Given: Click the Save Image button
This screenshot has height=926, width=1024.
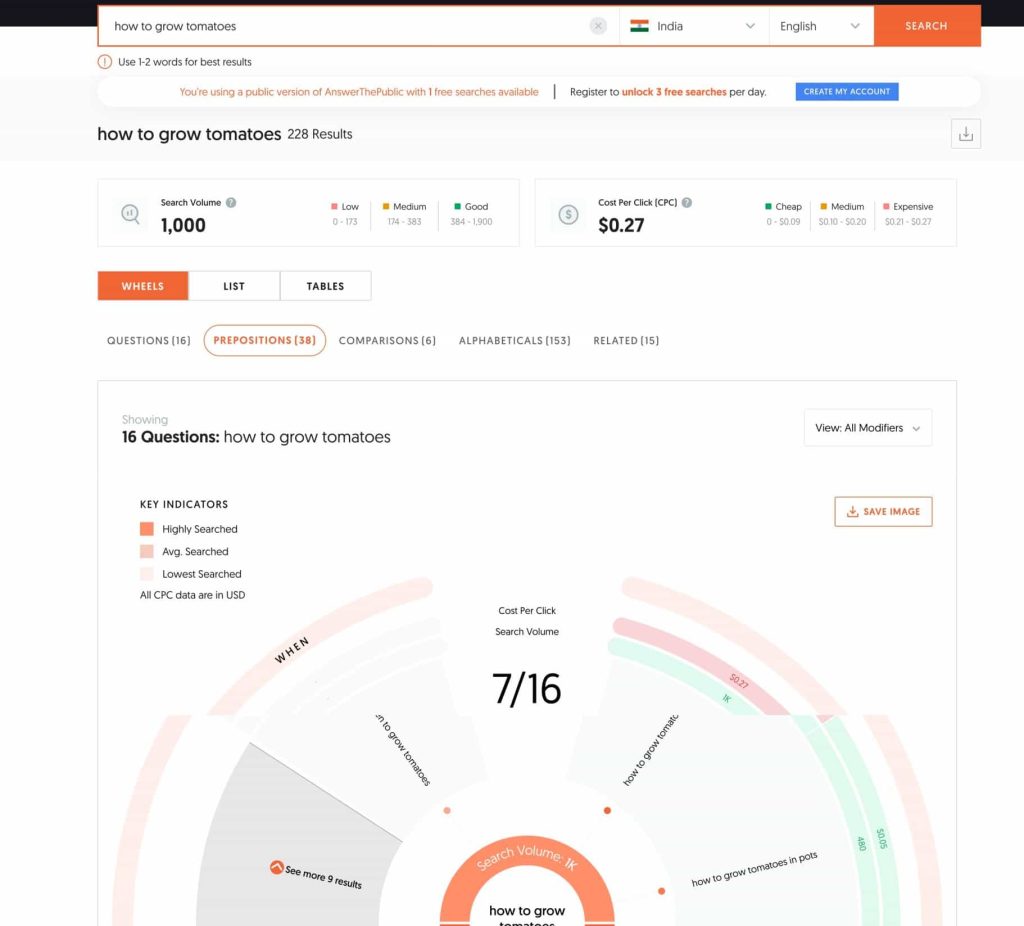Looking at the screenshot, I should coord(883,511).
